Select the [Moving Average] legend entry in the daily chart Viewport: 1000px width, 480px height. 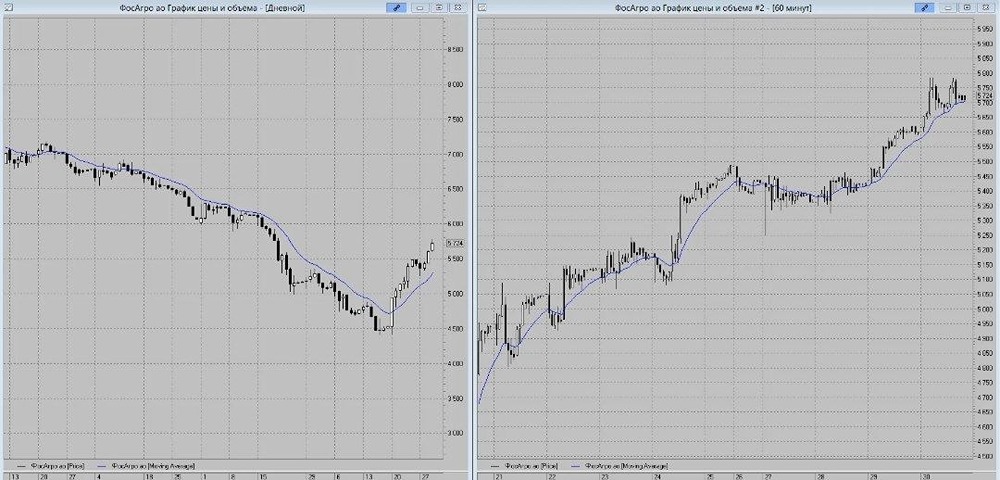(x=153, y=466)
